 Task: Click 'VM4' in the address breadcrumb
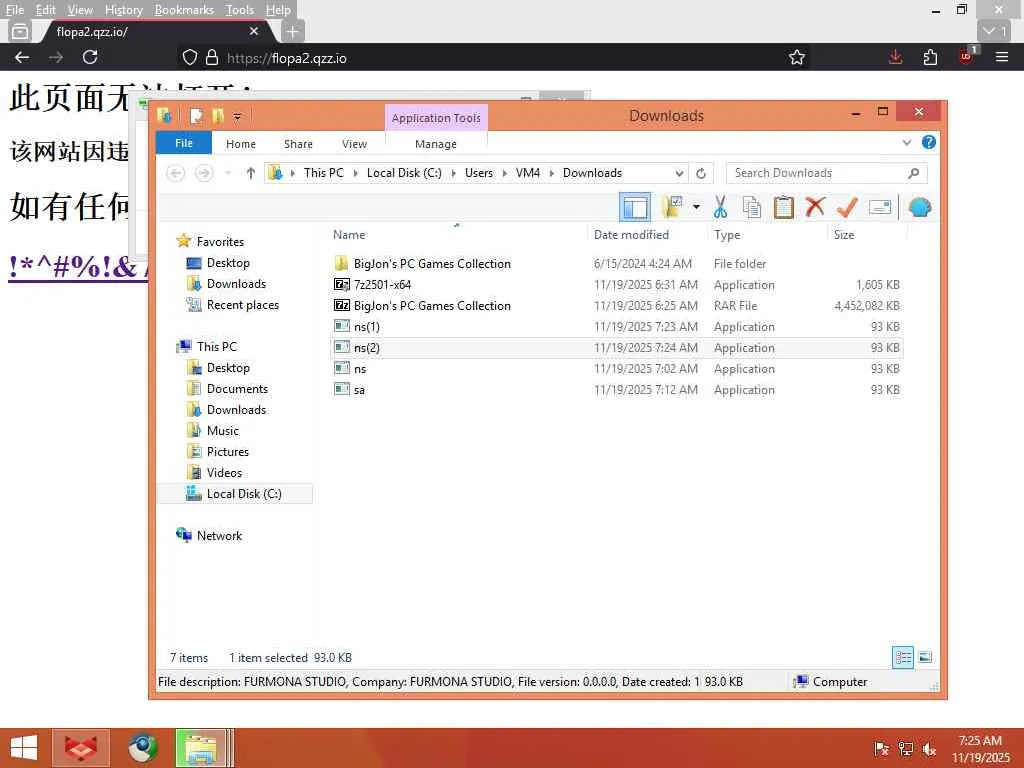point(528,173)
